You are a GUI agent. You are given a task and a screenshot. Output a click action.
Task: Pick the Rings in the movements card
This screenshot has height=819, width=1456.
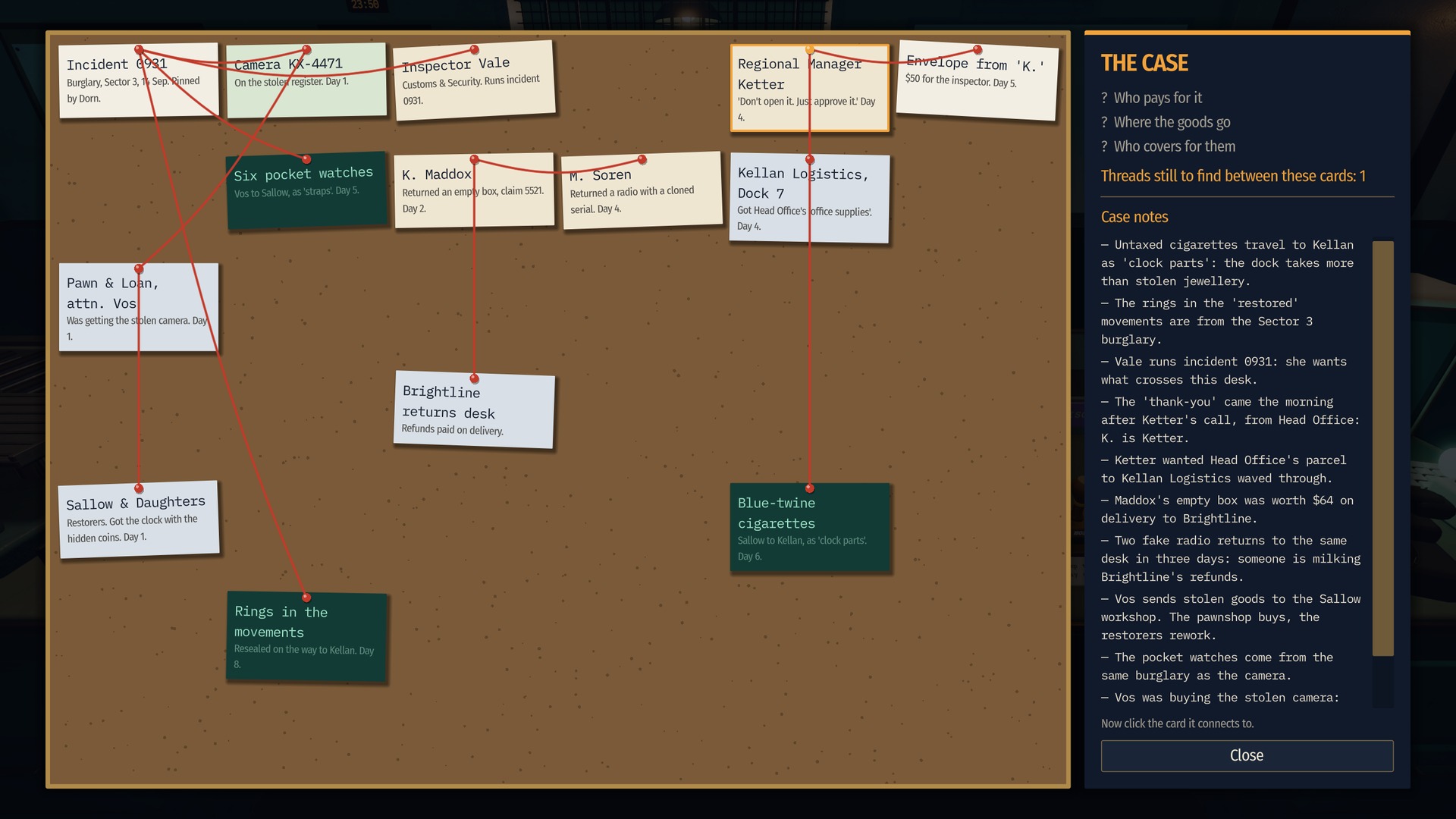click(x=306, y=637)
